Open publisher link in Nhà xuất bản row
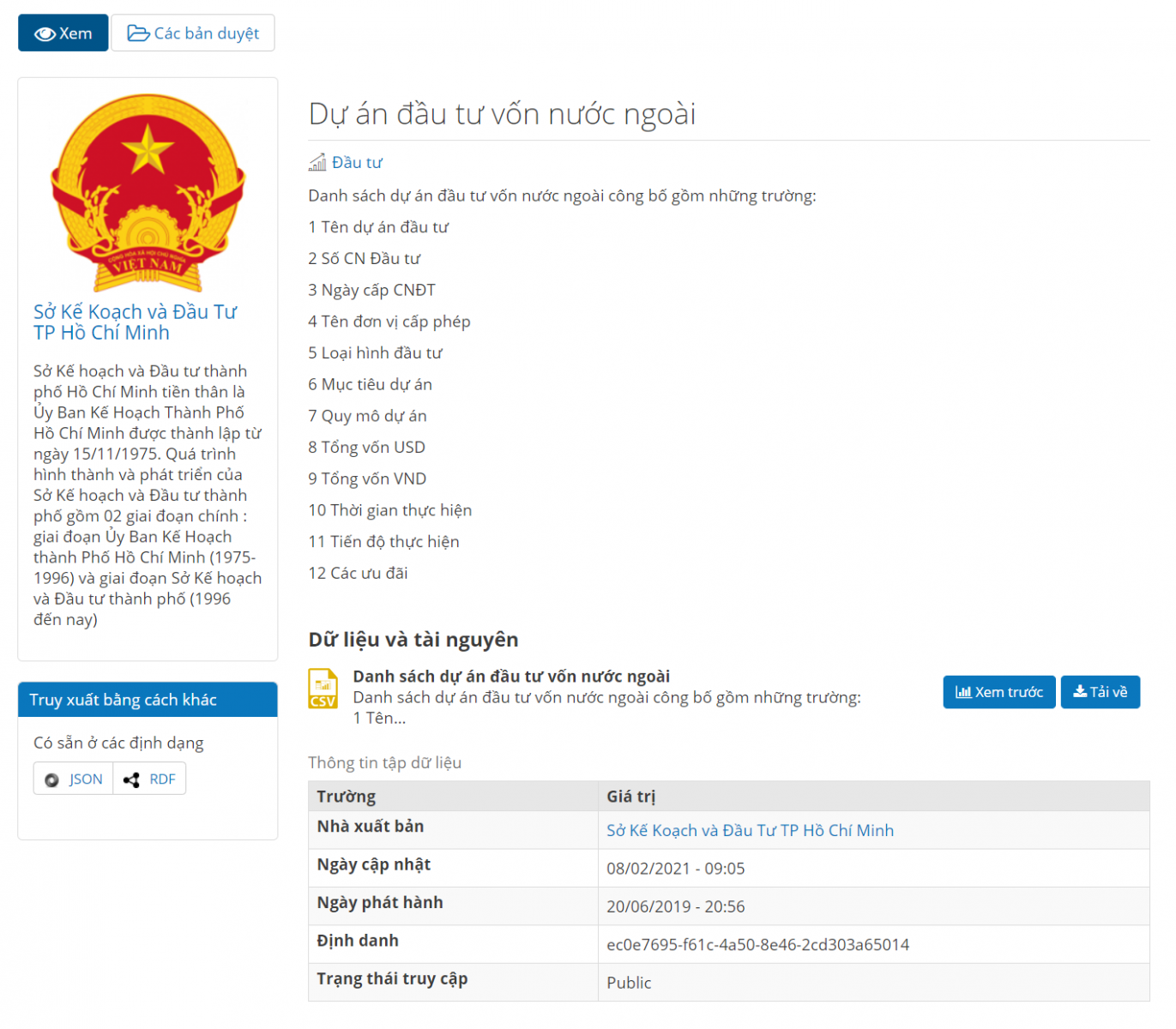 [x=750, y=830]
